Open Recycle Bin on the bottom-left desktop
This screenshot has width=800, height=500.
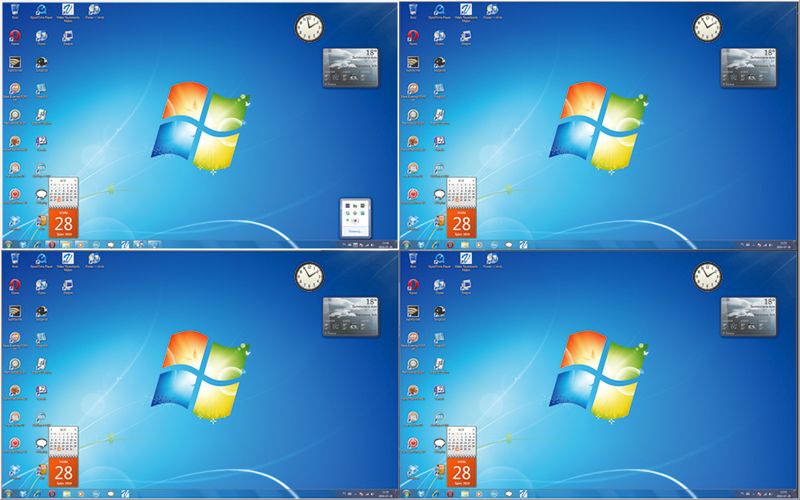point(15,259)
